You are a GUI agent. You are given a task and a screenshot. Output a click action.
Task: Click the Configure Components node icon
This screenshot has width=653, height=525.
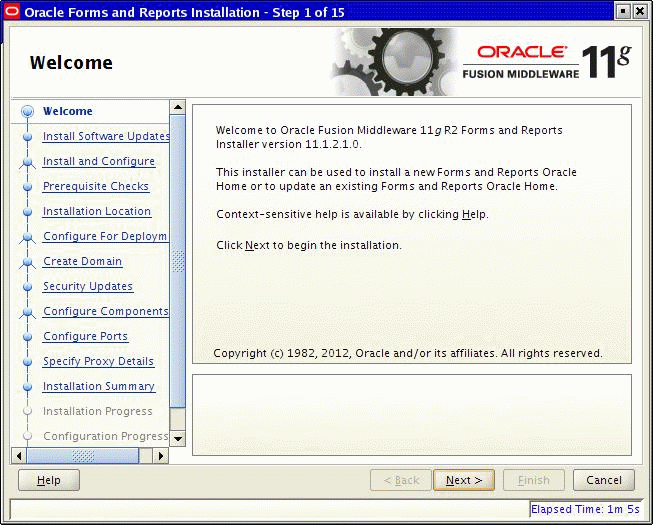click(x=27, y=312)
